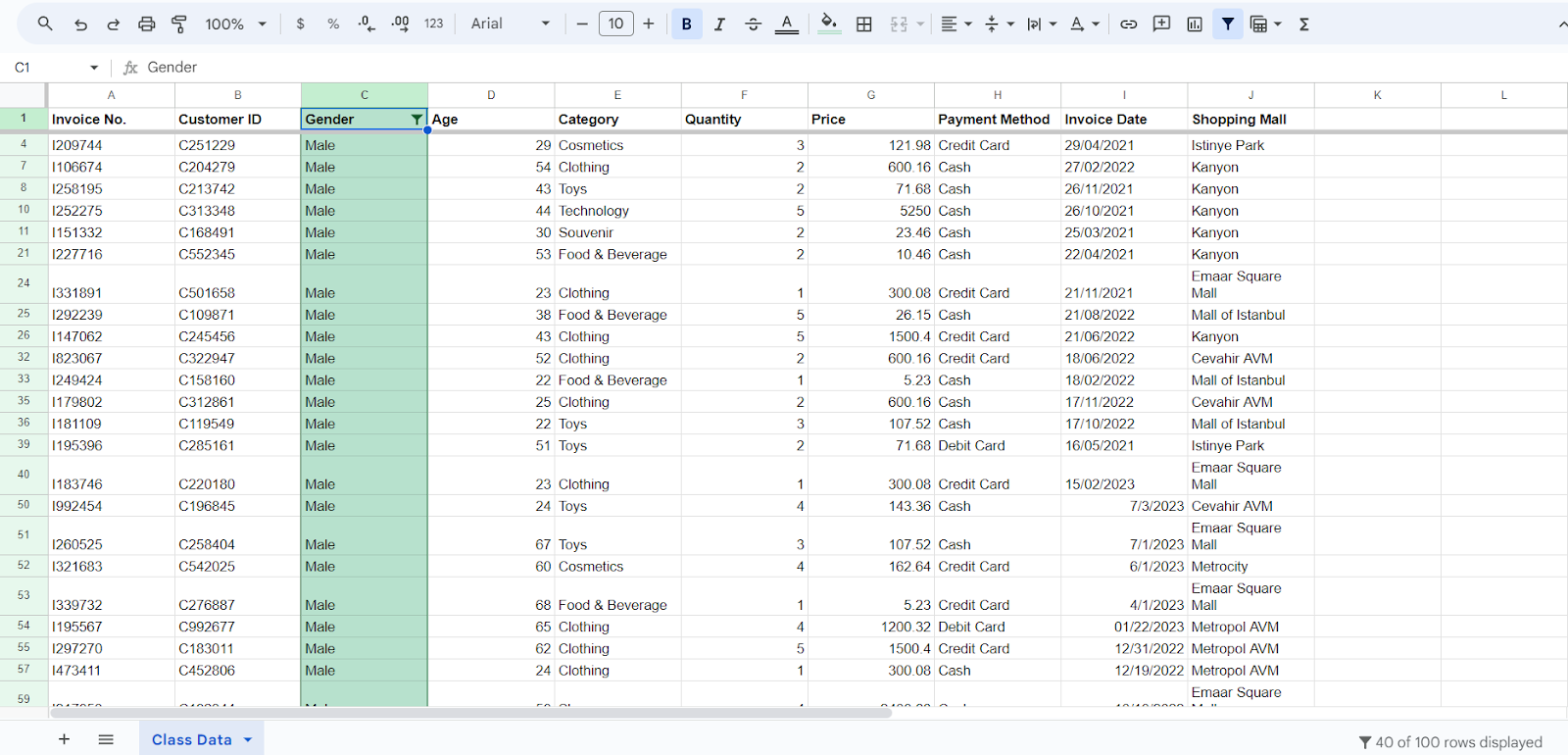Image resolution: width=1568 pixels, height=755 pixels.
Task: Click the Debit Card cell for I195396
Action: [998, 445]
